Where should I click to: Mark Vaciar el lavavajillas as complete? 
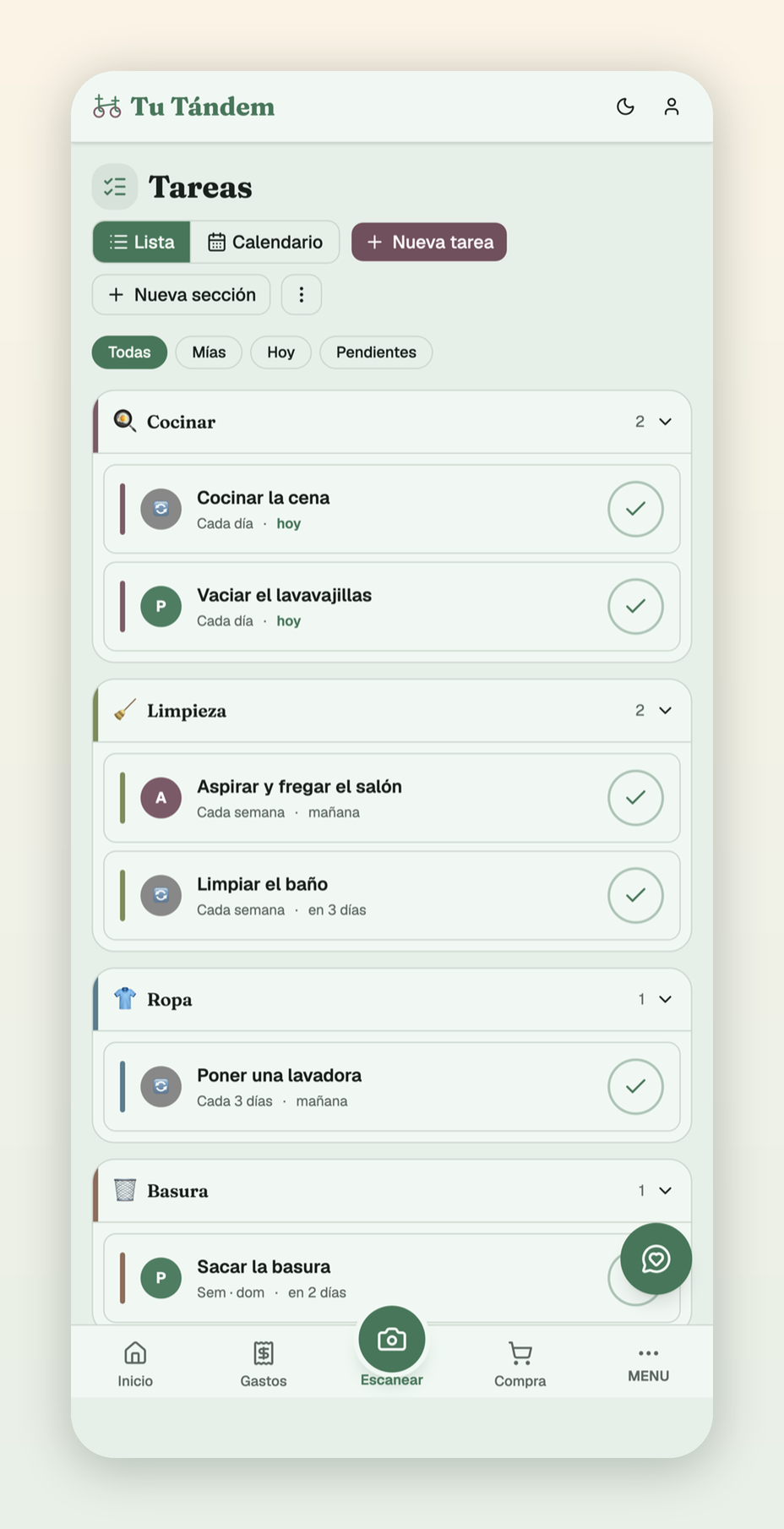[x=635, y=606]
